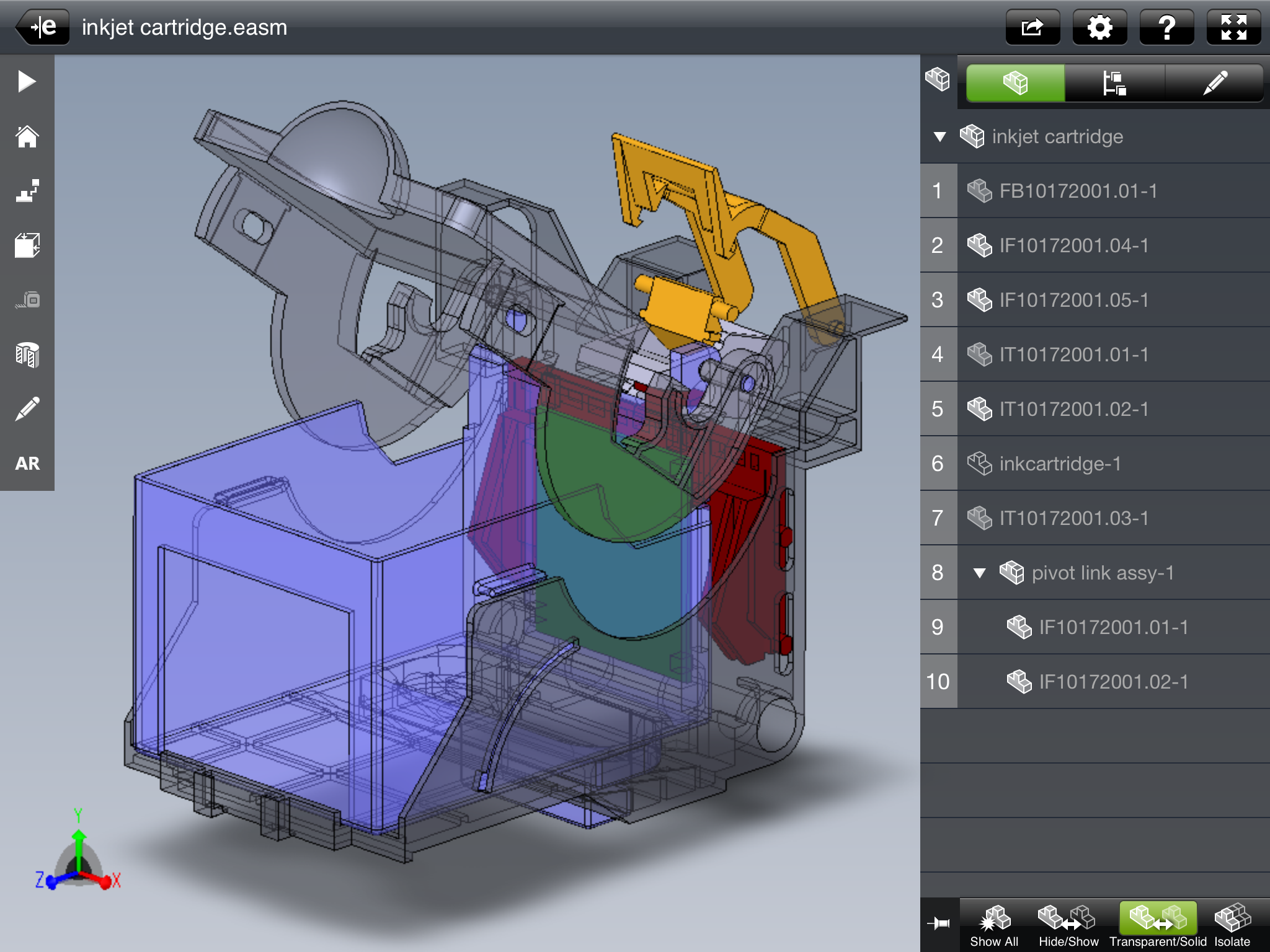Viewport: 1270px width, 952px height.
Task: Enter full screen mode
Action: click(x=1233, y=27)
